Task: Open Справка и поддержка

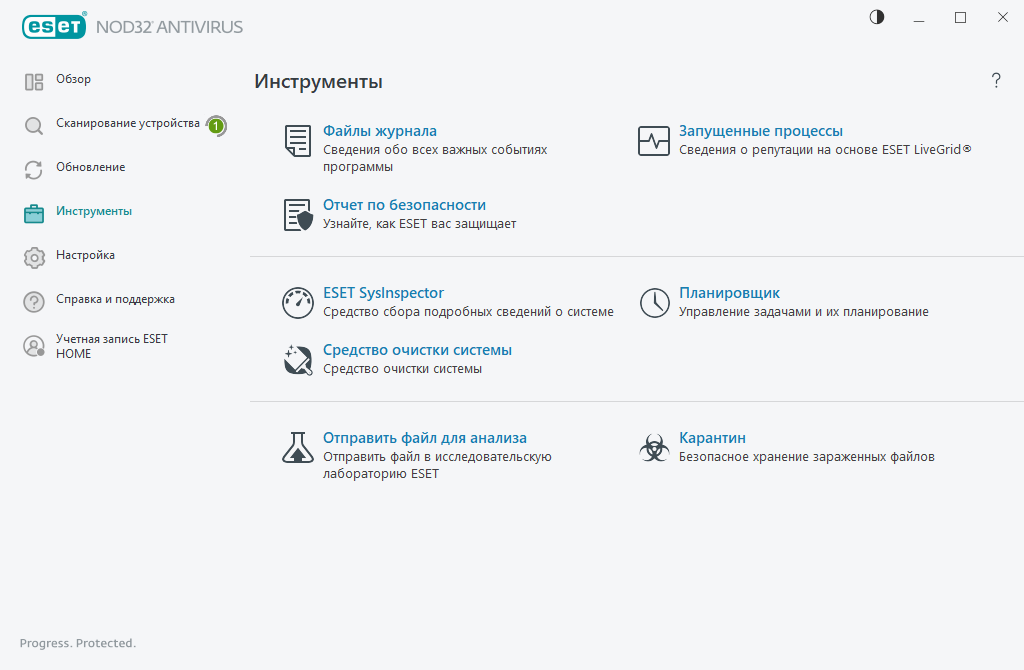Action: (x=116, y=299)
